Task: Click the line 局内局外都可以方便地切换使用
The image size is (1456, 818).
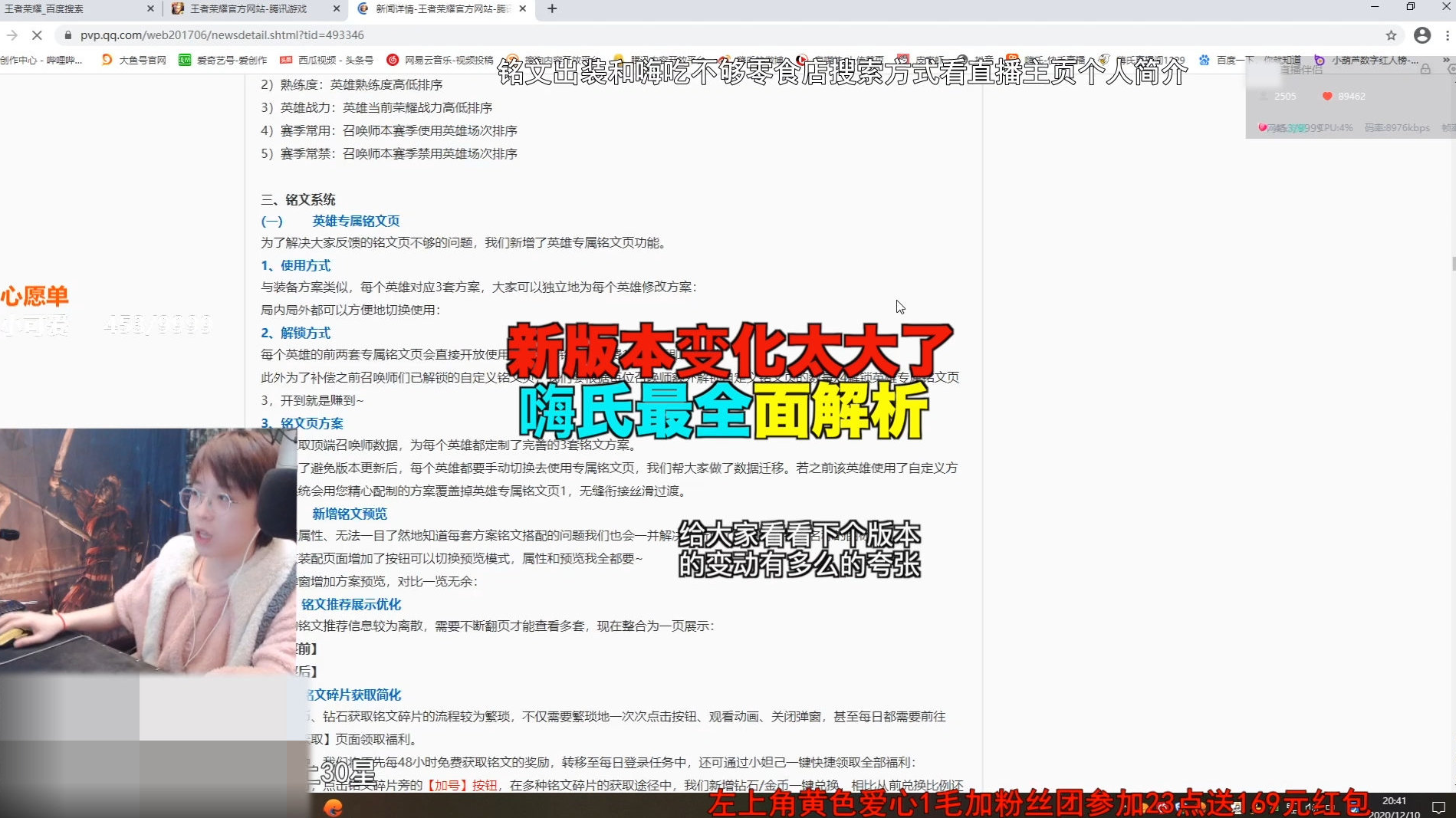Action: point(350,310)
